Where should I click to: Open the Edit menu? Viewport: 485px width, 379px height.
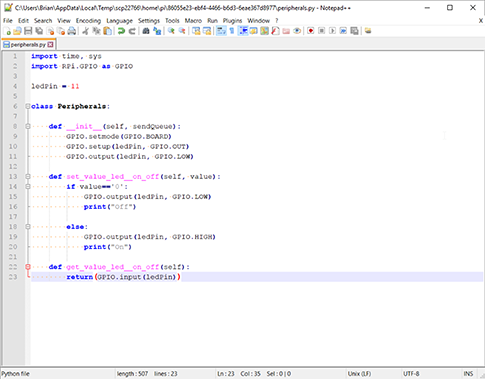(23, 21)
